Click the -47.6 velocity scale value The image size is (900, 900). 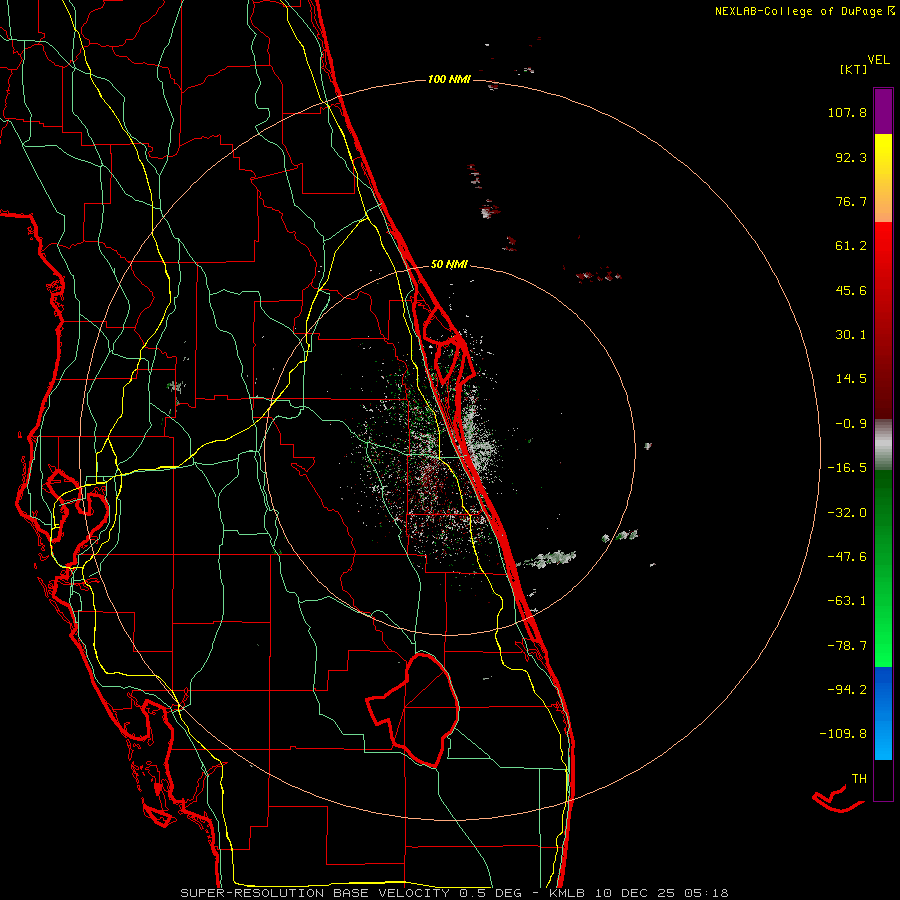pos(847,557)
